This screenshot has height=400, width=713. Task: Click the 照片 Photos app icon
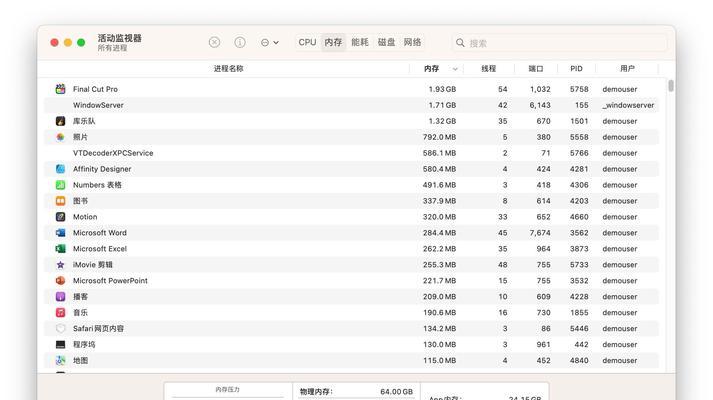point(60,137)
